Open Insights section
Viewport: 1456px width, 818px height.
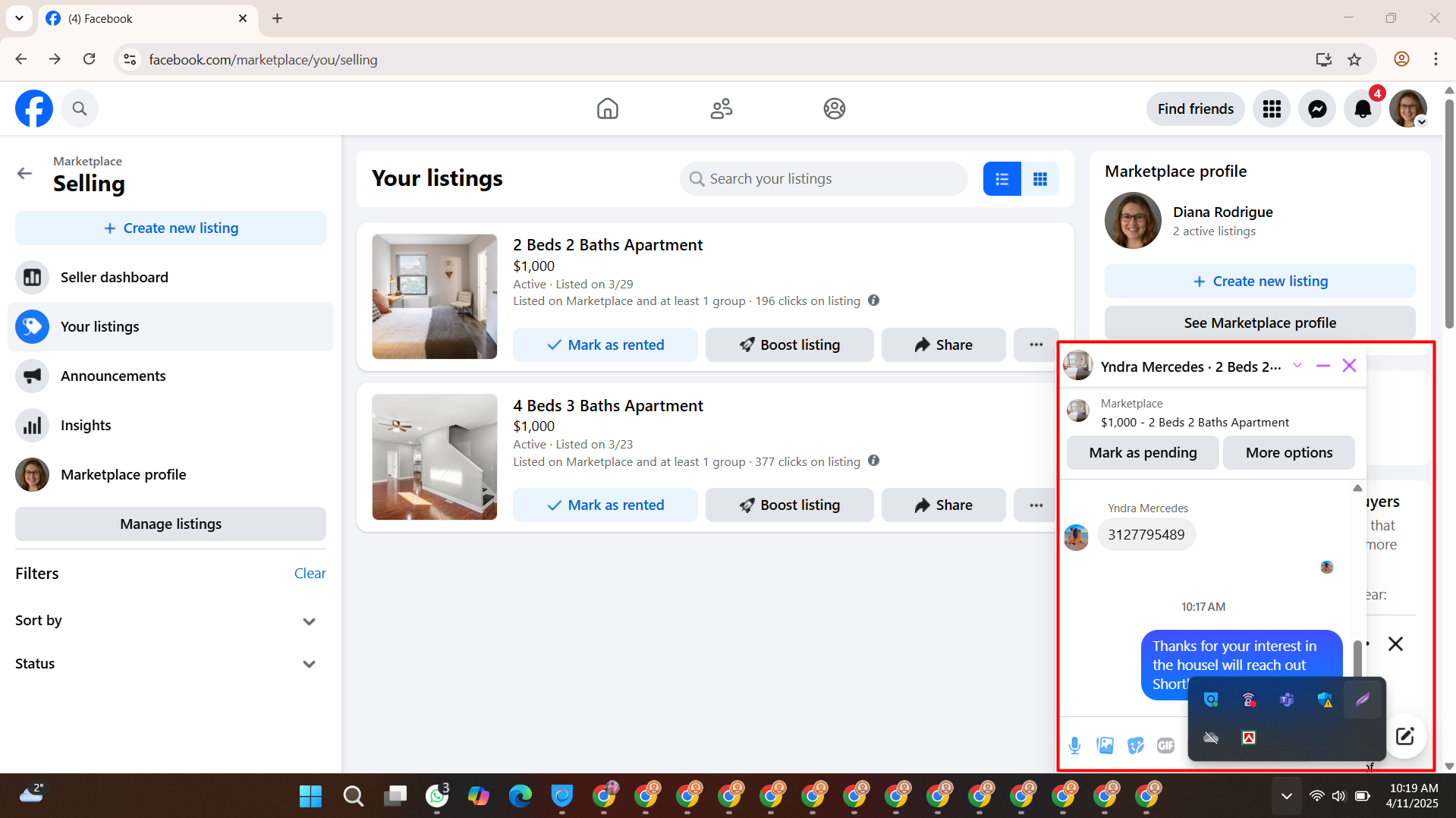pos(171,426)
